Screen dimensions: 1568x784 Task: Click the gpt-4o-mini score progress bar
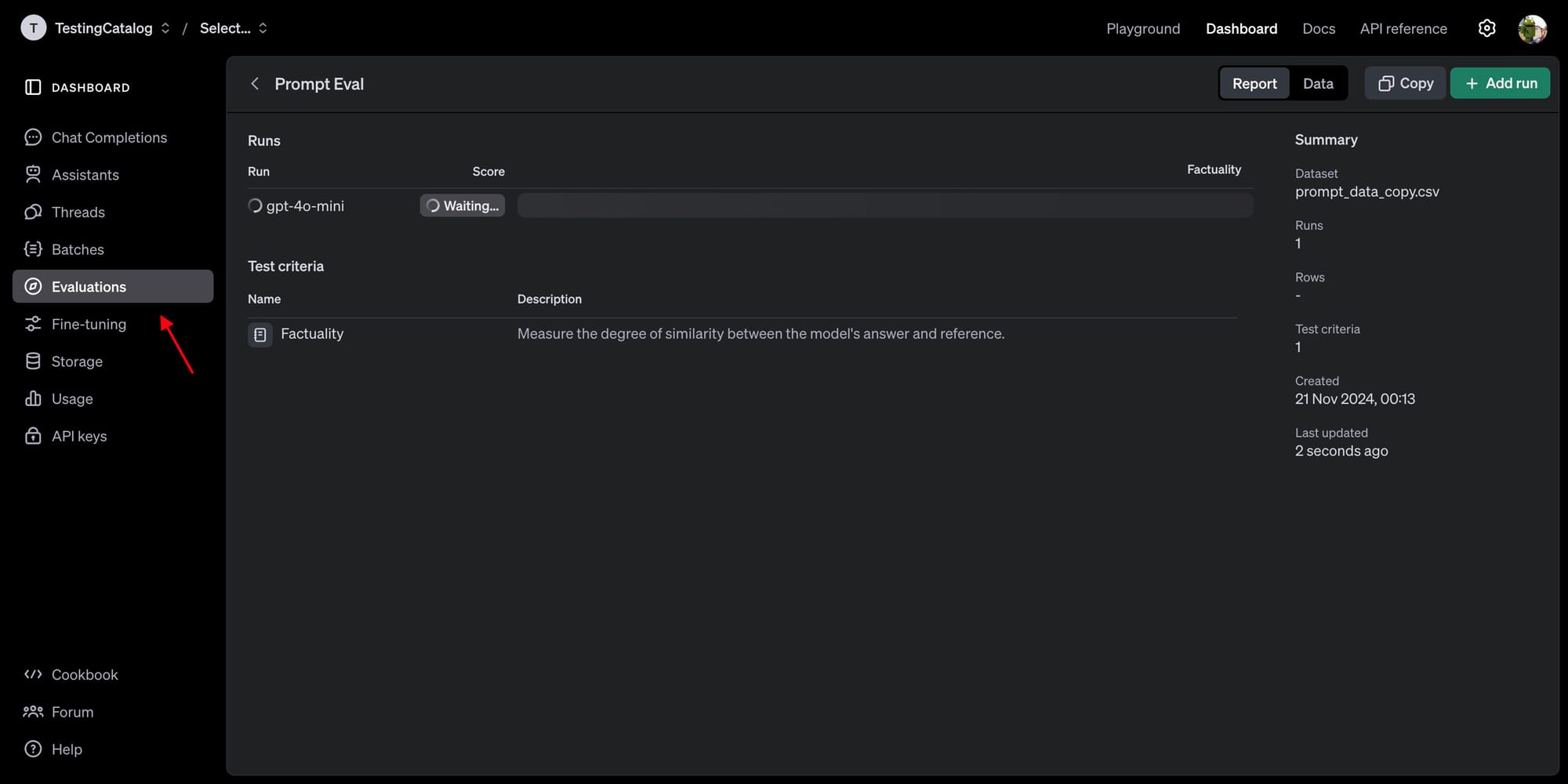click(886, 205)
